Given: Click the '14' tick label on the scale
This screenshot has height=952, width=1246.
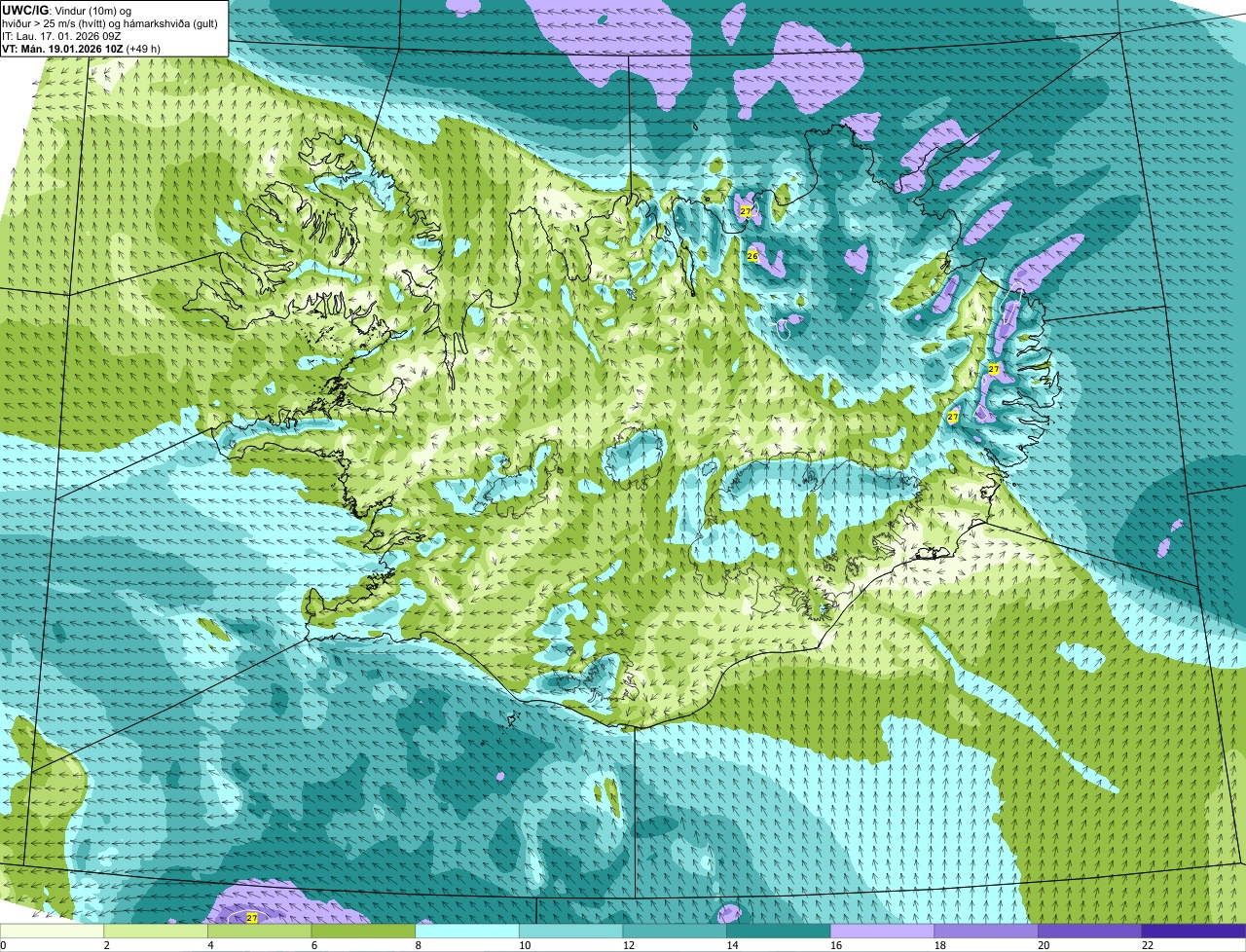Looking at the screenshot, I should point(732,945).
